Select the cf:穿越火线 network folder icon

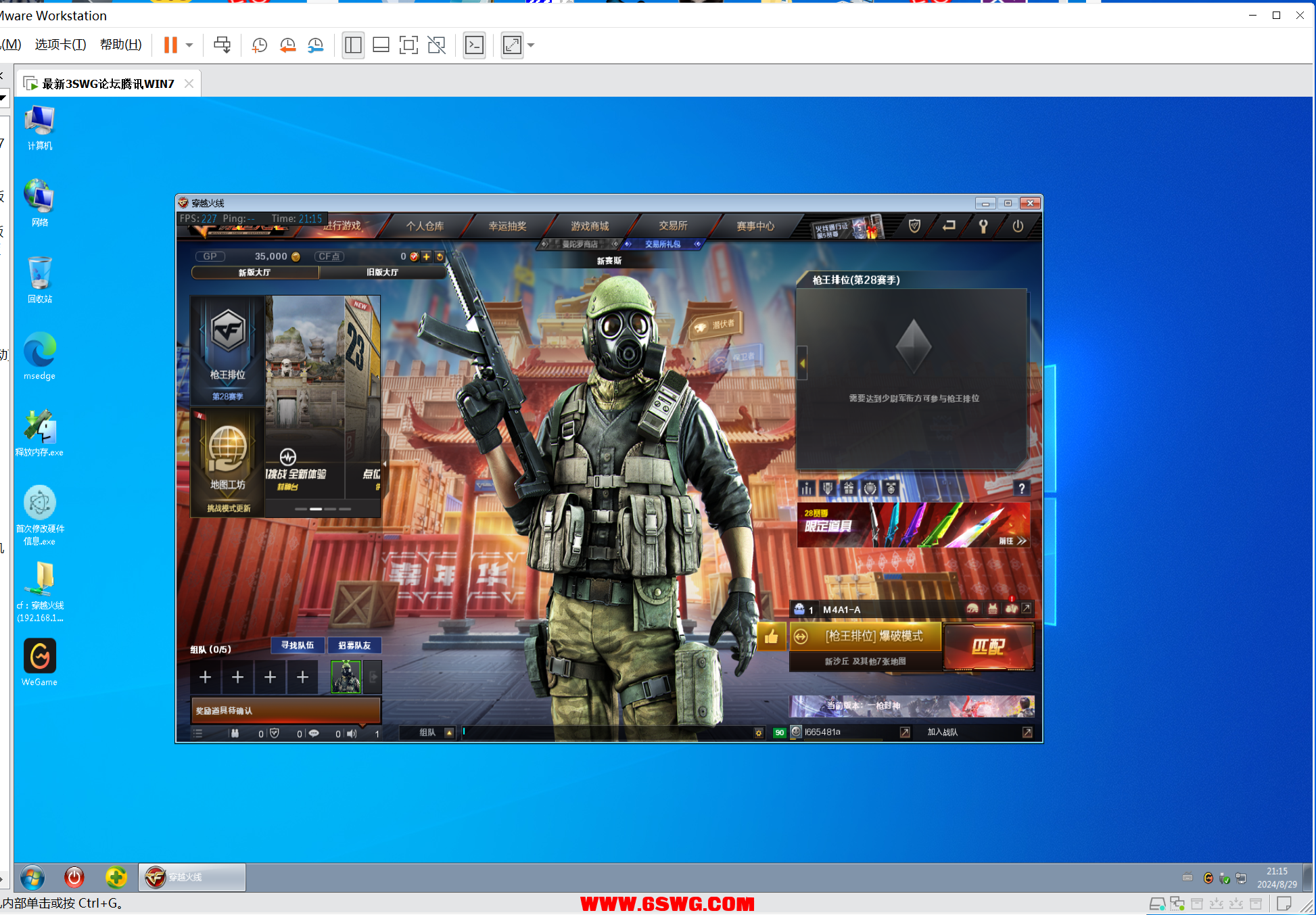click(40, 593)
